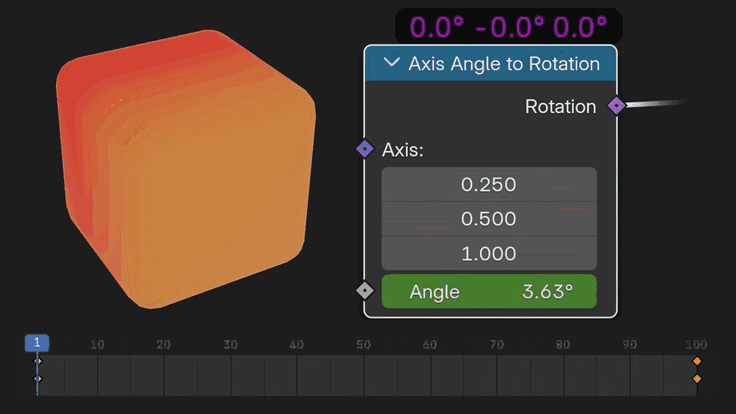Click the Axis X field showing 0.250
The width and height of the screenshot is (736, 414).
(489, 185)
